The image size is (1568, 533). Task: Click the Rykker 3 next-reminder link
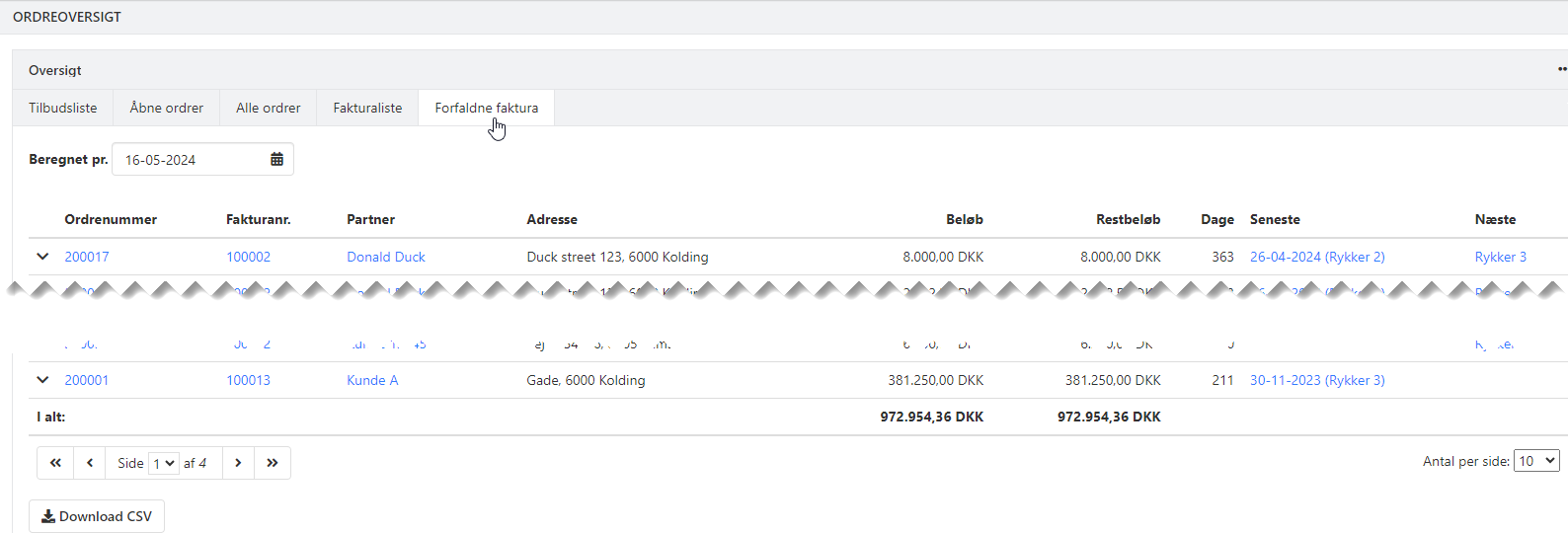tap(1500, 257)
